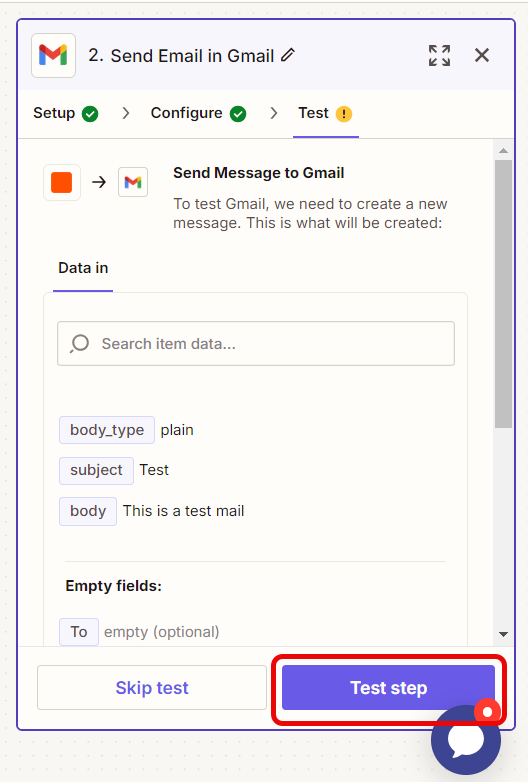
Task: Select the Data in tab
Action: click(83, 268)
